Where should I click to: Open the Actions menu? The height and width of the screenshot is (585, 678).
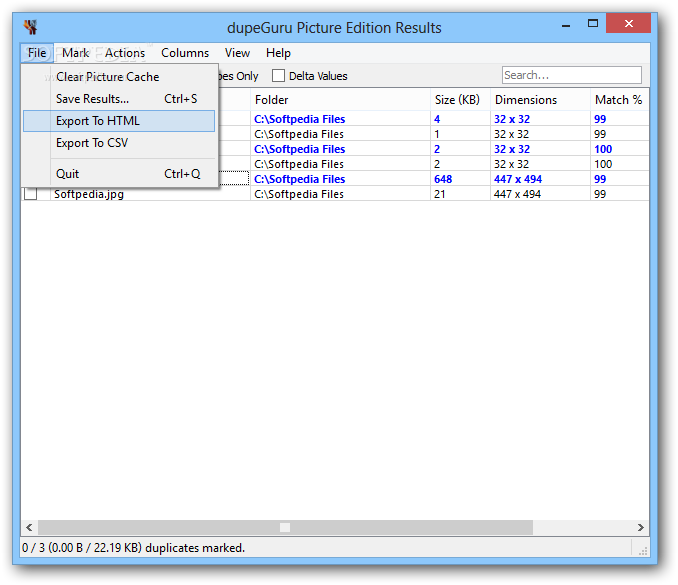(x=125, y=53)
